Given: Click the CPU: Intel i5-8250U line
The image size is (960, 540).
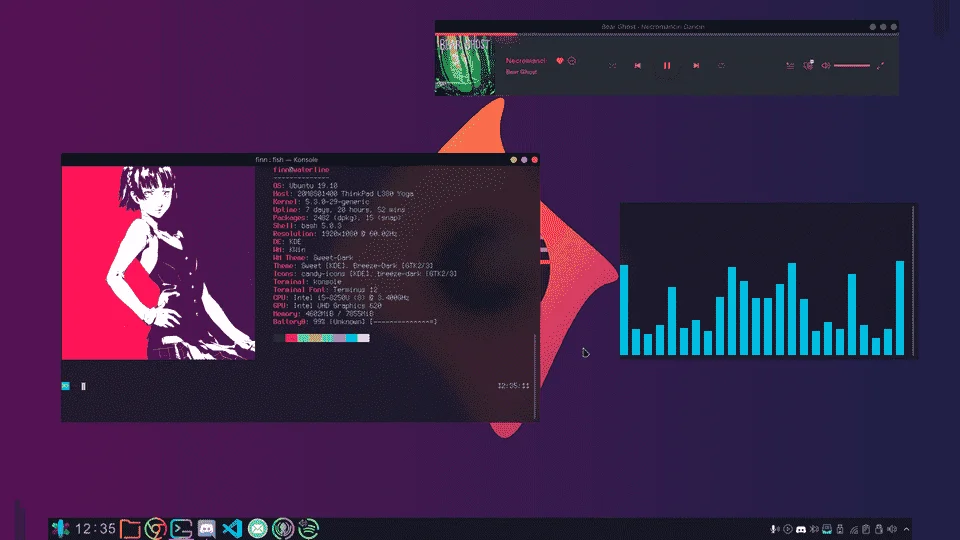Looking at the screenshot, I should 341,298.
